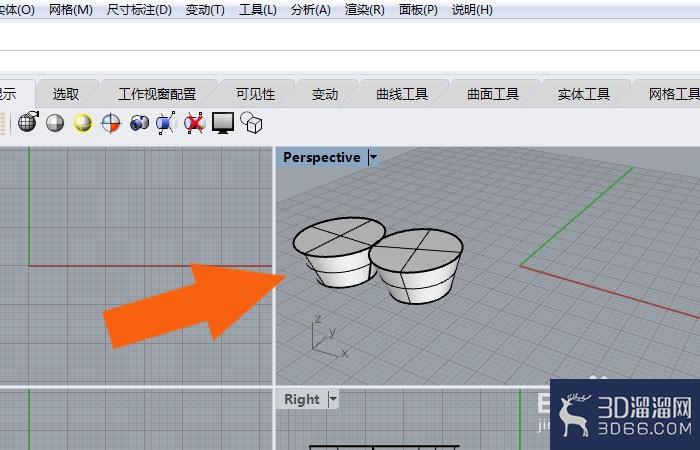
Task: Click the wireframe box and sphere icon
Action: [251, 123]
